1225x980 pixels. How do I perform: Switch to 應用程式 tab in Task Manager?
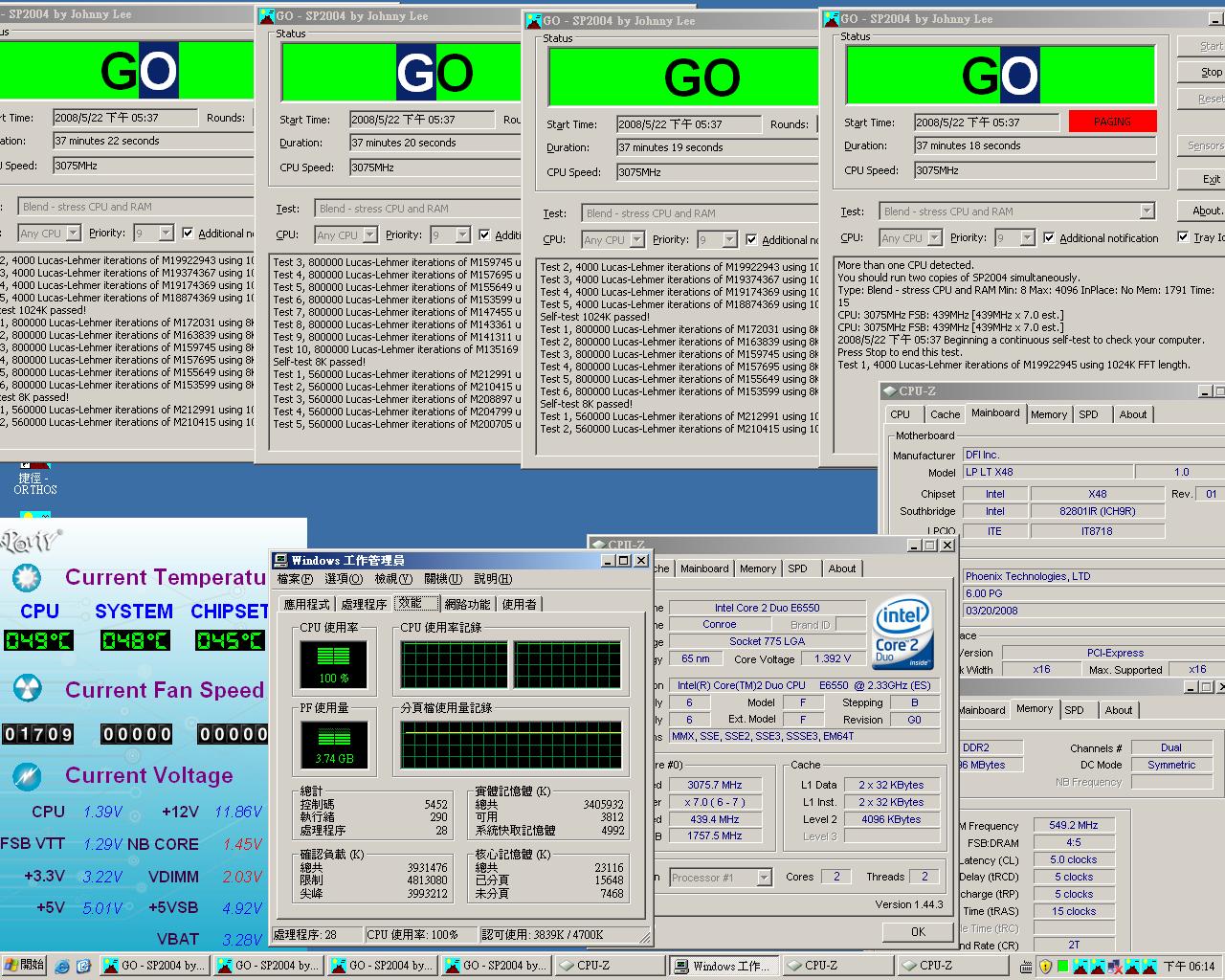pos(306,604)
